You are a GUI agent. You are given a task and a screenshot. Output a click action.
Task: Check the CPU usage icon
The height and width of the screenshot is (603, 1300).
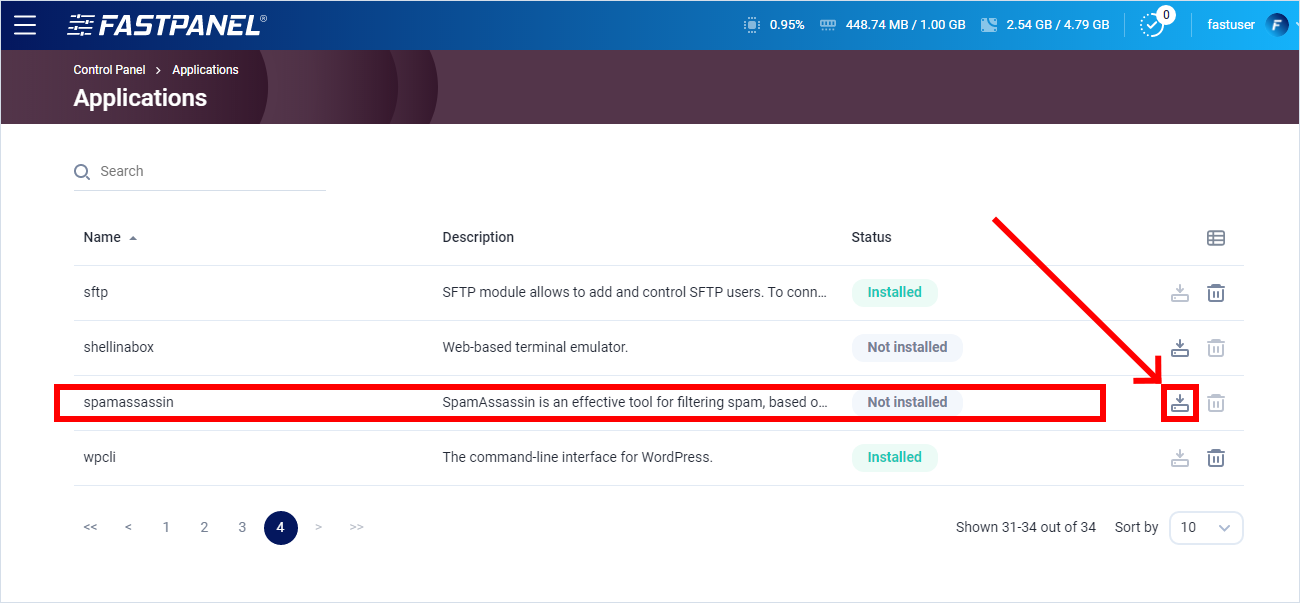(x=752, y=25)
